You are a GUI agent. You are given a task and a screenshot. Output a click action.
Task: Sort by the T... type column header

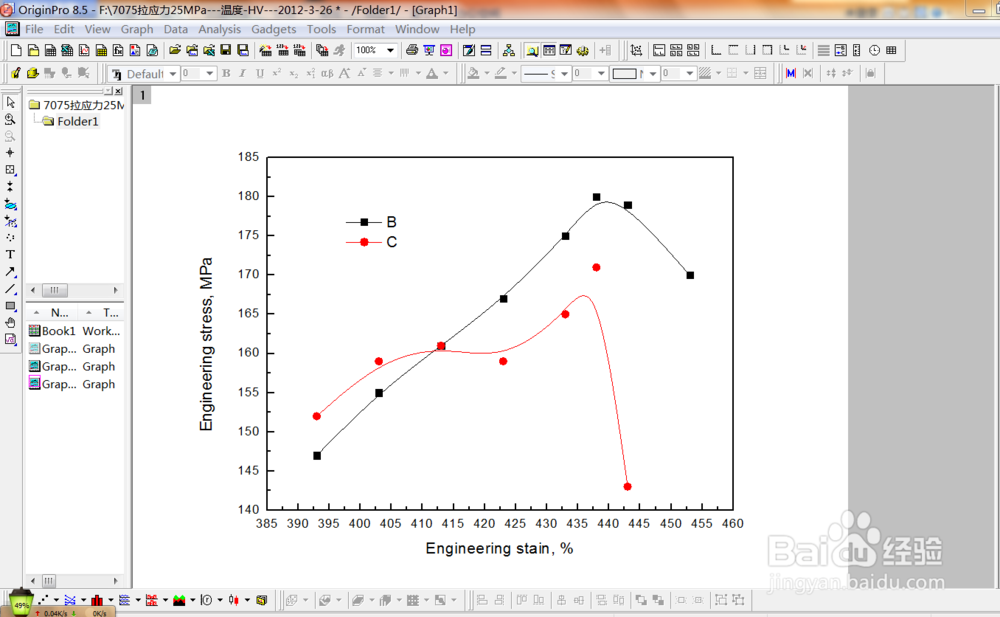(x=111, y=313)
